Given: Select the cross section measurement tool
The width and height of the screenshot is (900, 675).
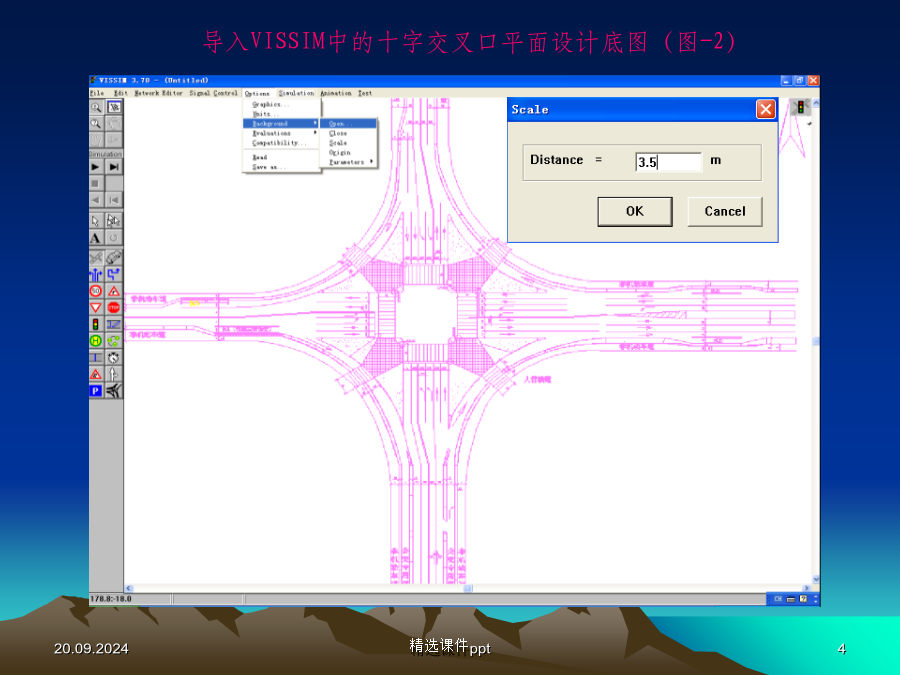Looking at the screenshot, I should pos(96,358).
